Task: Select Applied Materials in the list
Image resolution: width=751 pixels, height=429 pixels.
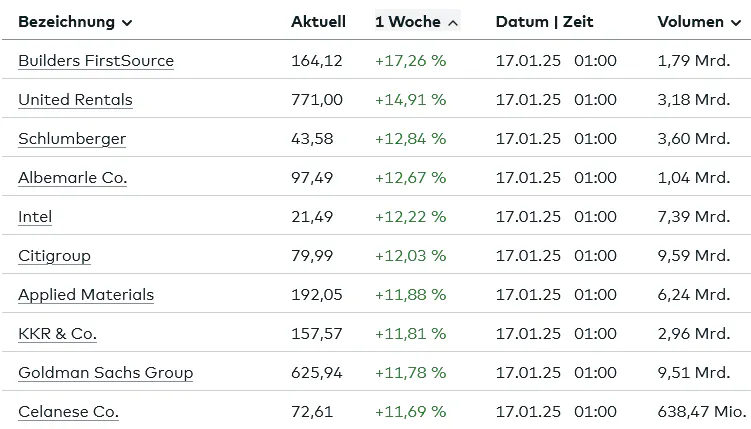Action: coord(86,294)
